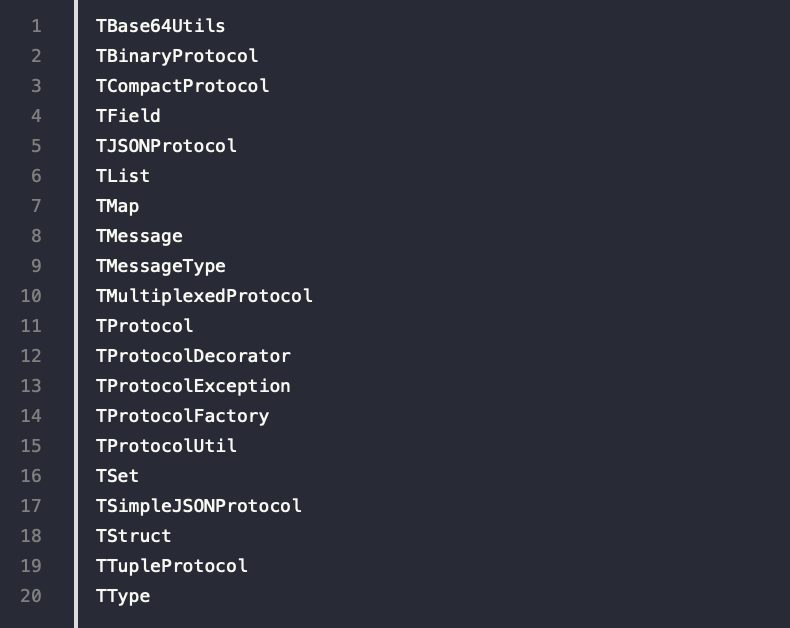Select the TStruct line
Image resolution: width=790 pixels, height=628 pixels.
(134, 536)
